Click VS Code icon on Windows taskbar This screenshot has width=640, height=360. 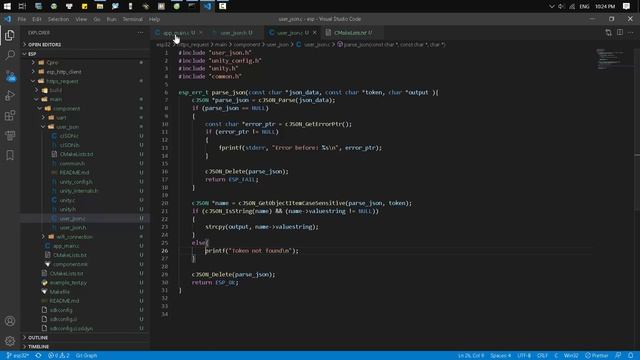[207, 6]
